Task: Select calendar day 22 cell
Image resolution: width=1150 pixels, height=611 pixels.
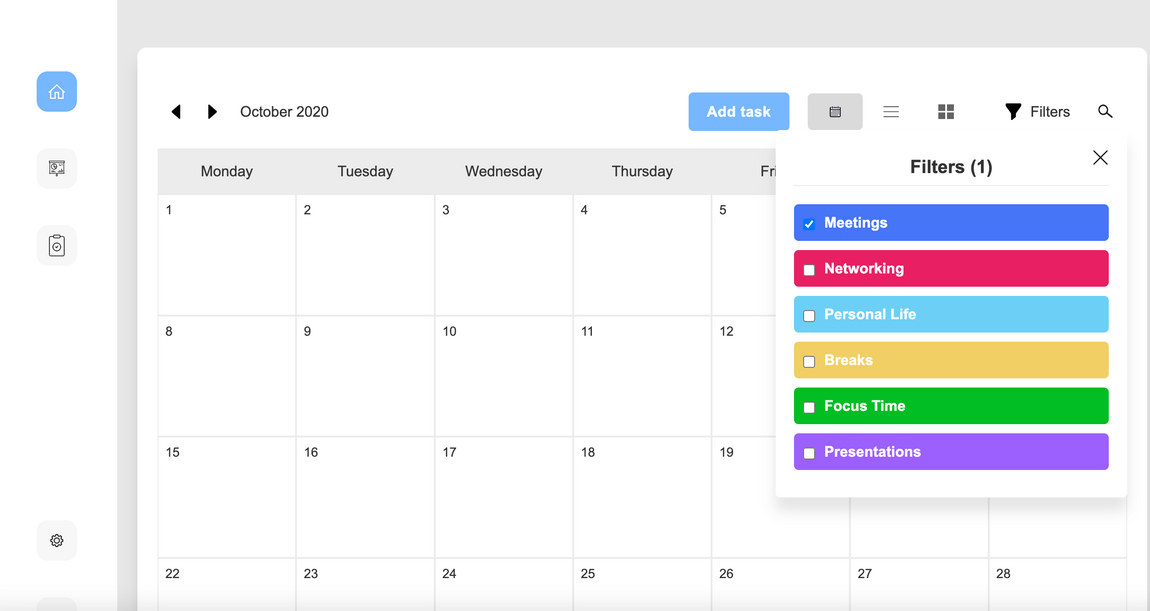Action: coord(227,585)
